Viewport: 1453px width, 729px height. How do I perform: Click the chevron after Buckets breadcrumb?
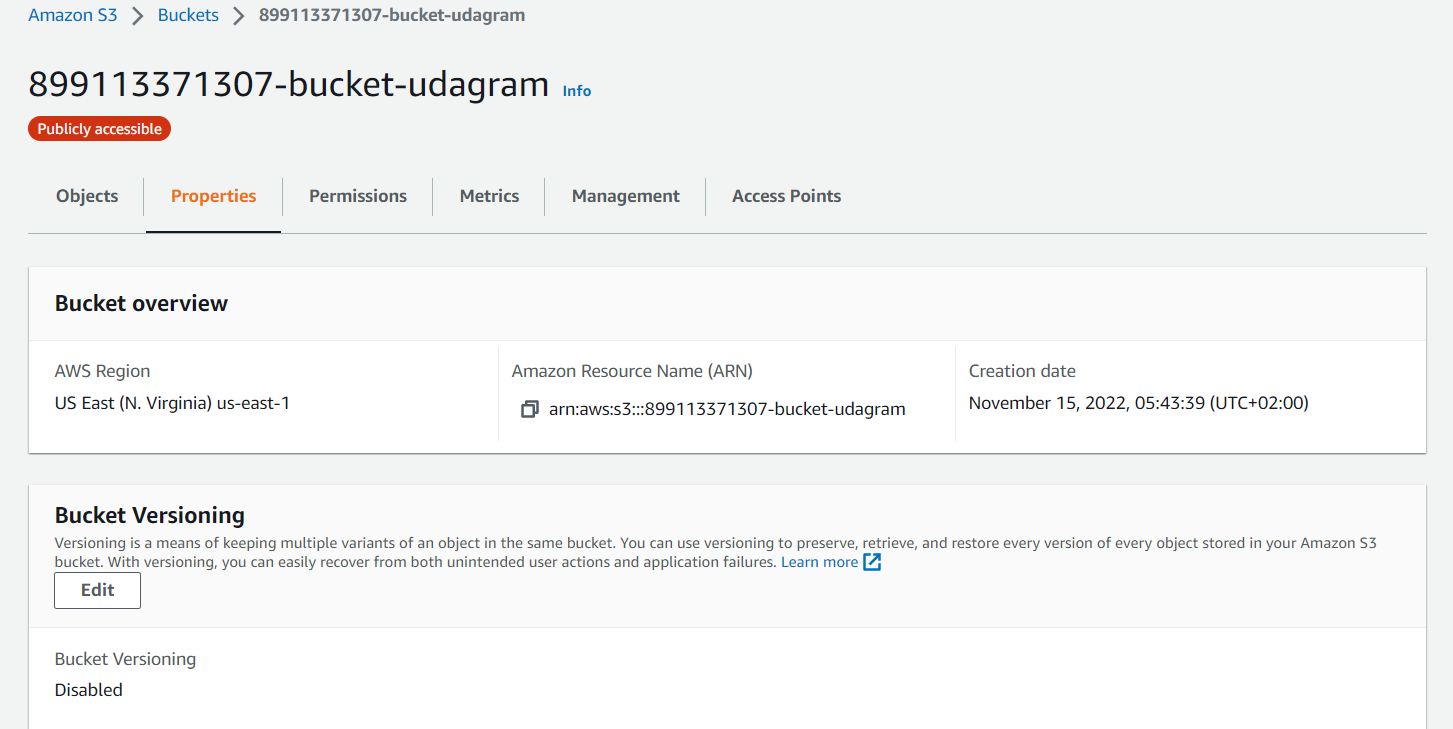(x=238, y=16)
